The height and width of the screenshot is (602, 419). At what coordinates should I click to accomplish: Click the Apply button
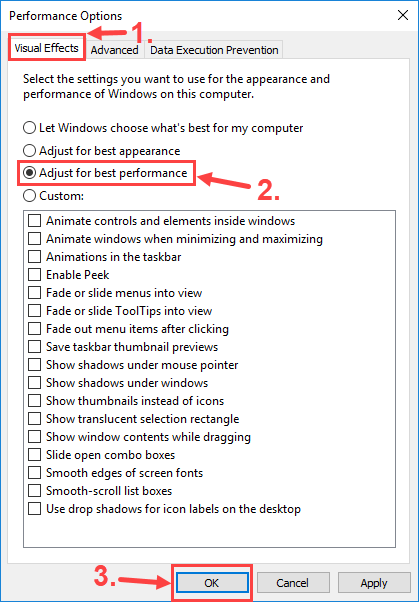[x=374, y=583]
